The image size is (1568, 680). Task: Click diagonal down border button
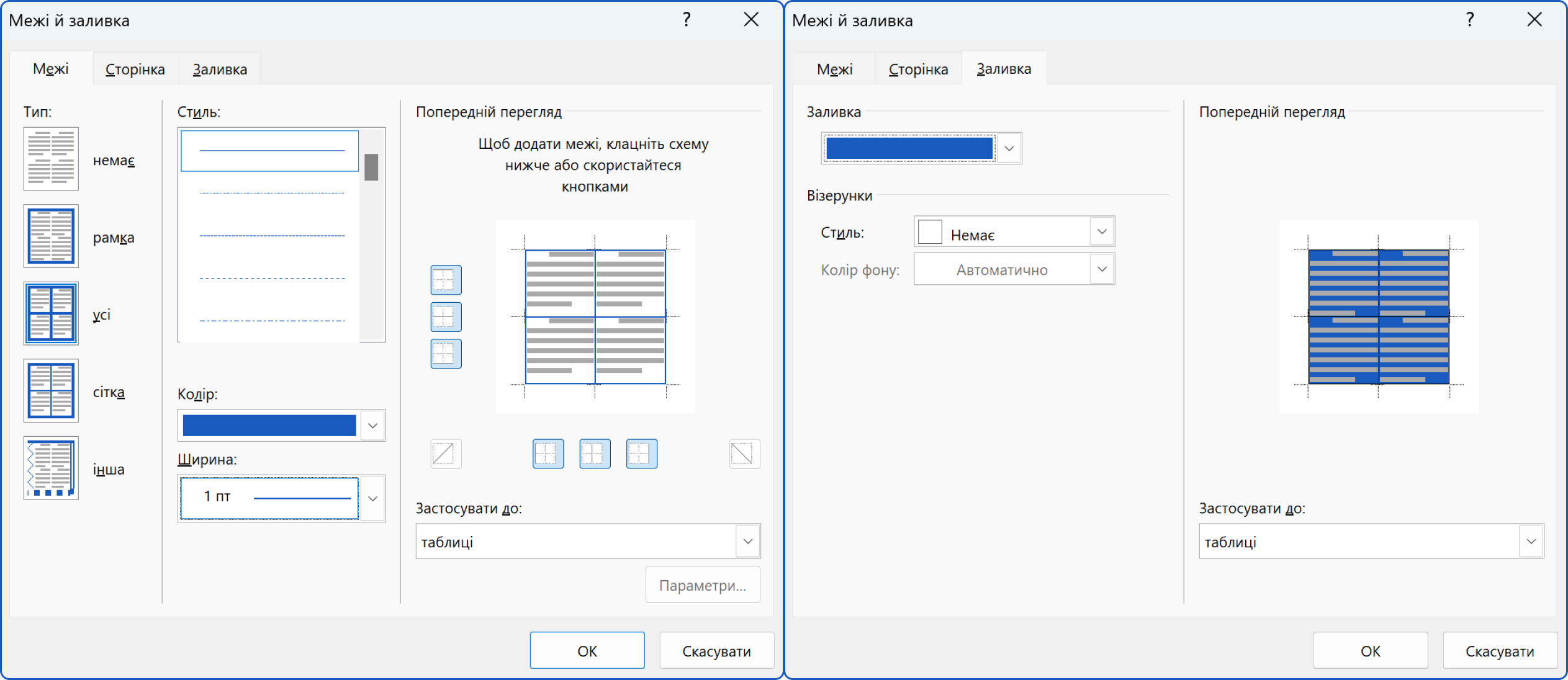(x=744, y=454)
